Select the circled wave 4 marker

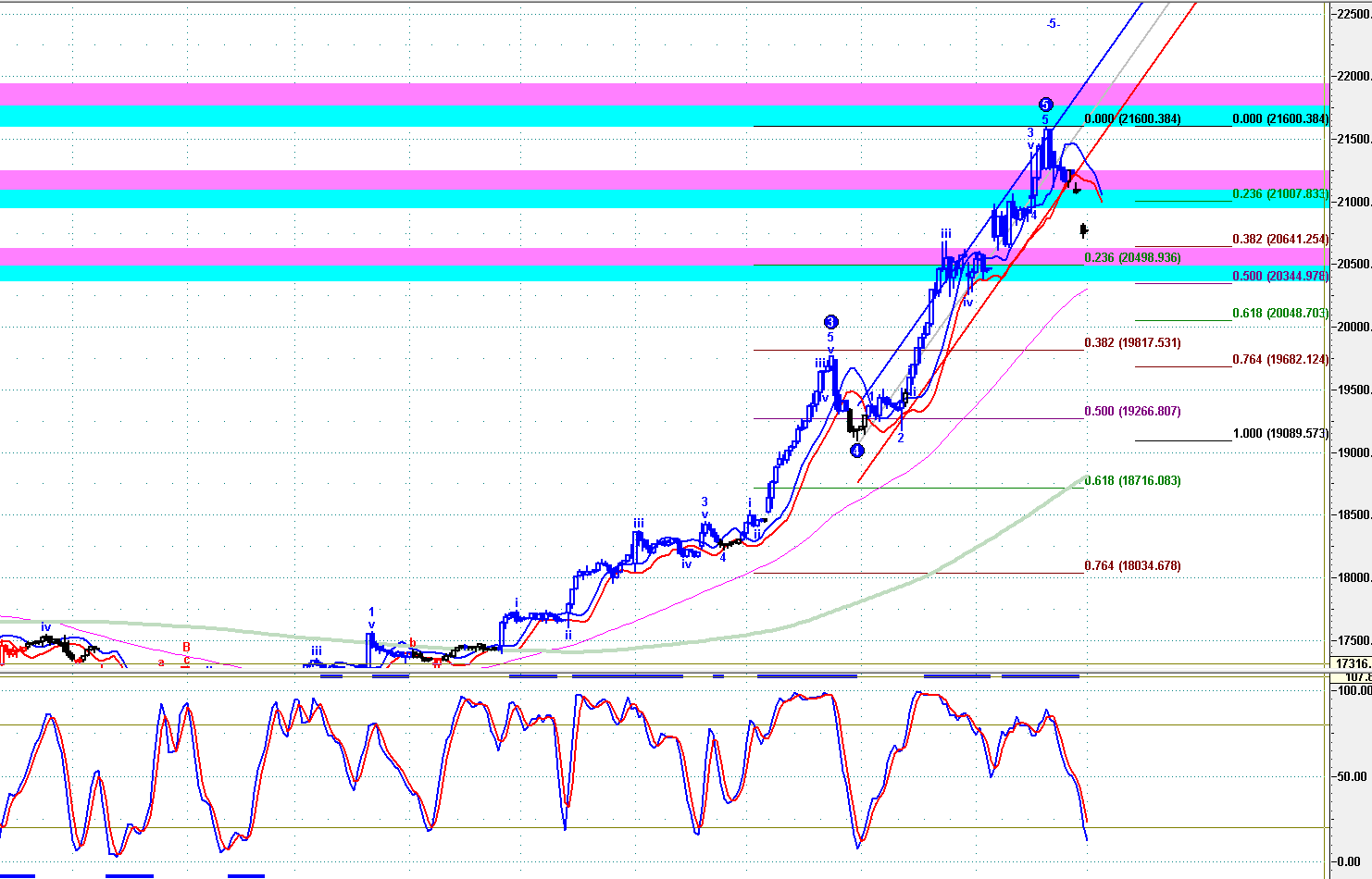click(857, 451)
